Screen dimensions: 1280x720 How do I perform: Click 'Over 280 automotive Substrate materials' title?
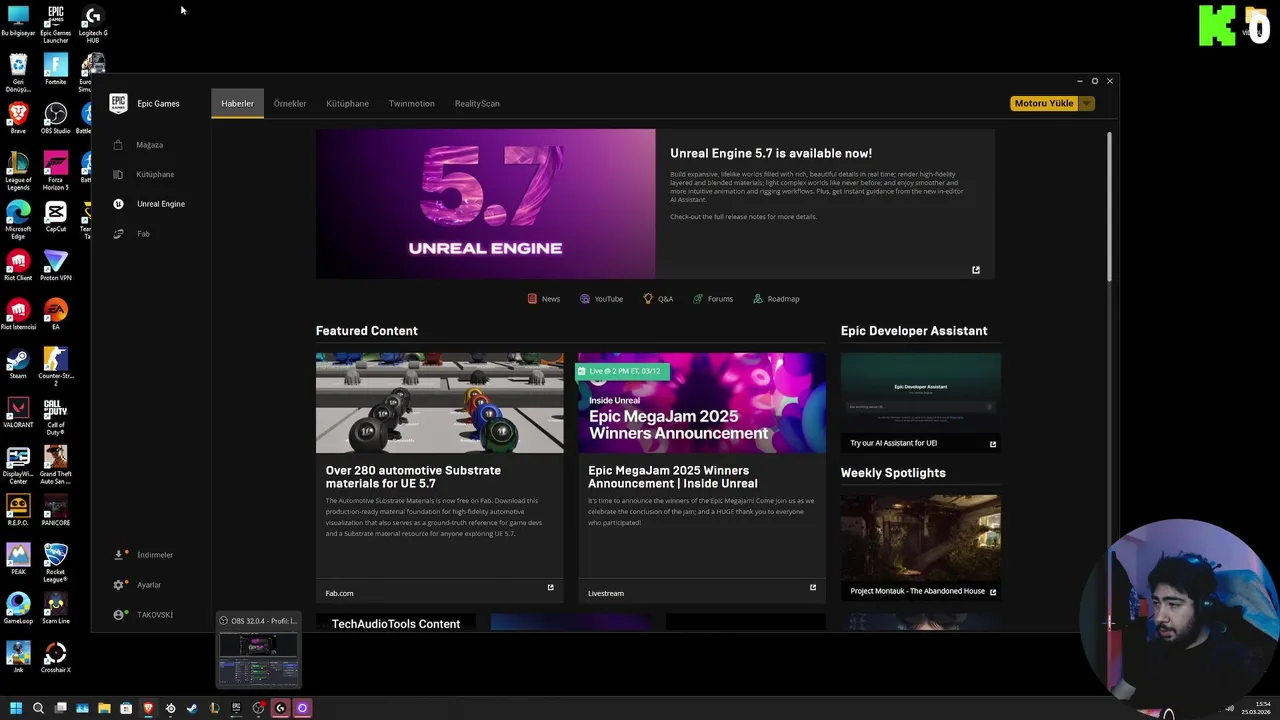tap(413, 477)
